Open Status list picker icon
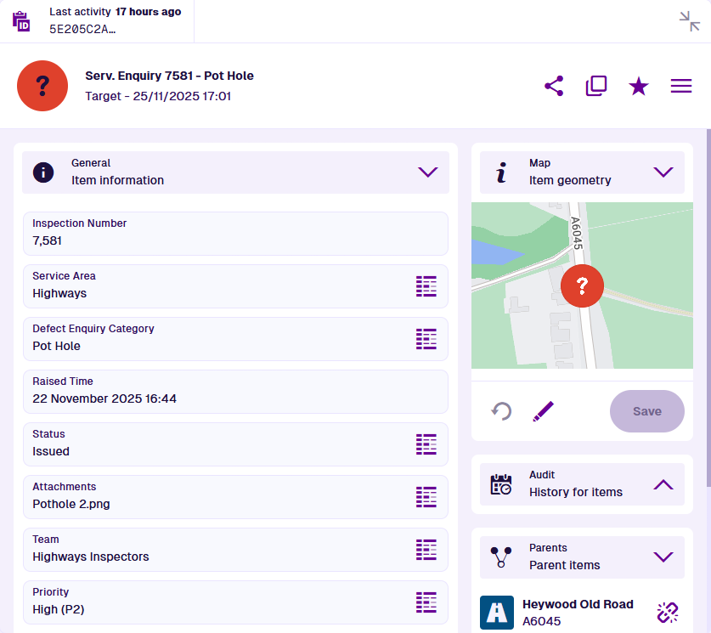 tap(427, 444)
